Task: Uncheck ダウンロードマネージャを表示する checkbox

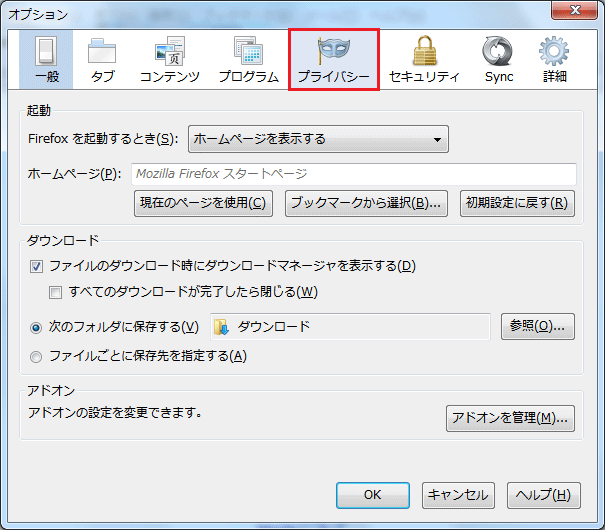Action: [36, 267]
